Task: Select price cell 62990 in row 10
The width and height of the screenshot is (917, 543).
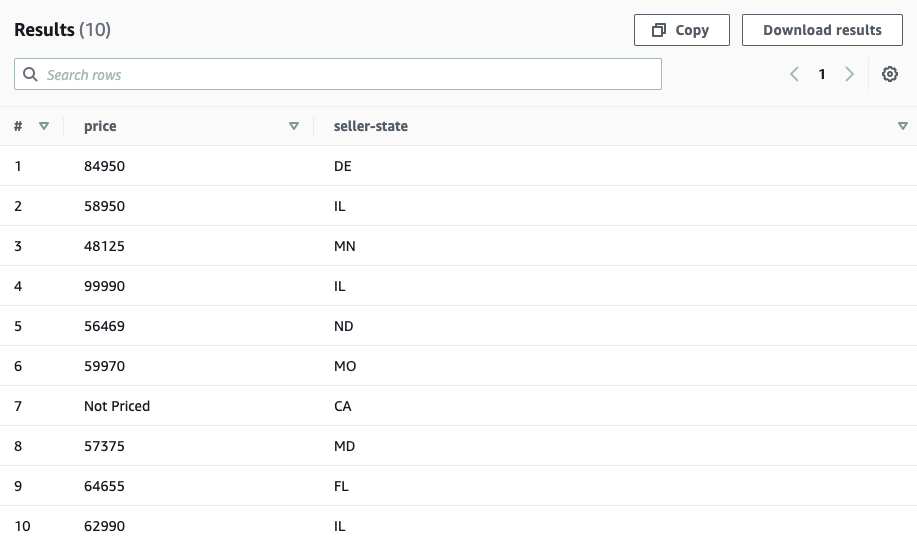Action: (104, 526)
